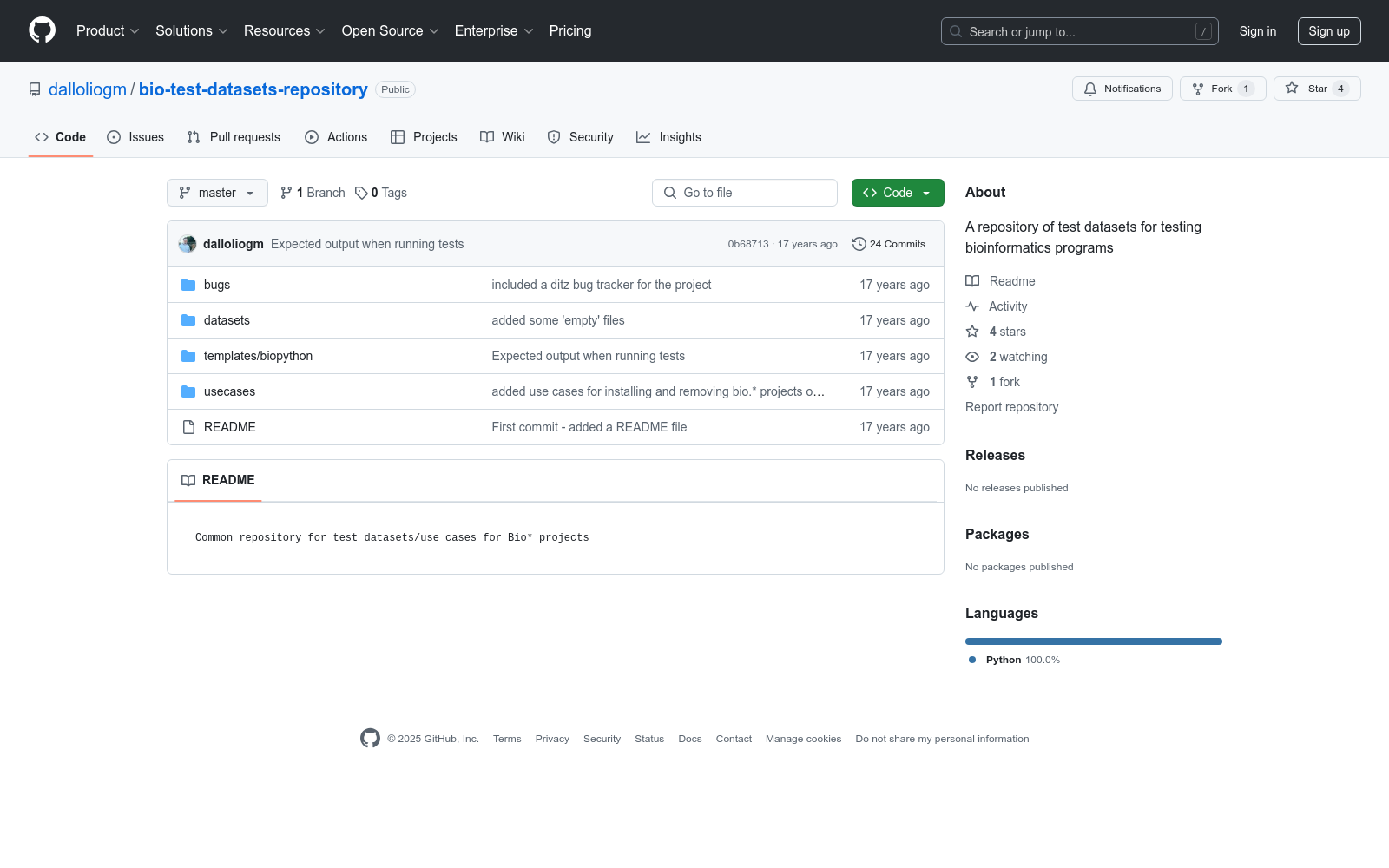This screenshot has height=868, width=1389.
Task: Click the search magnifier icon in header
Action: point(956,31)
